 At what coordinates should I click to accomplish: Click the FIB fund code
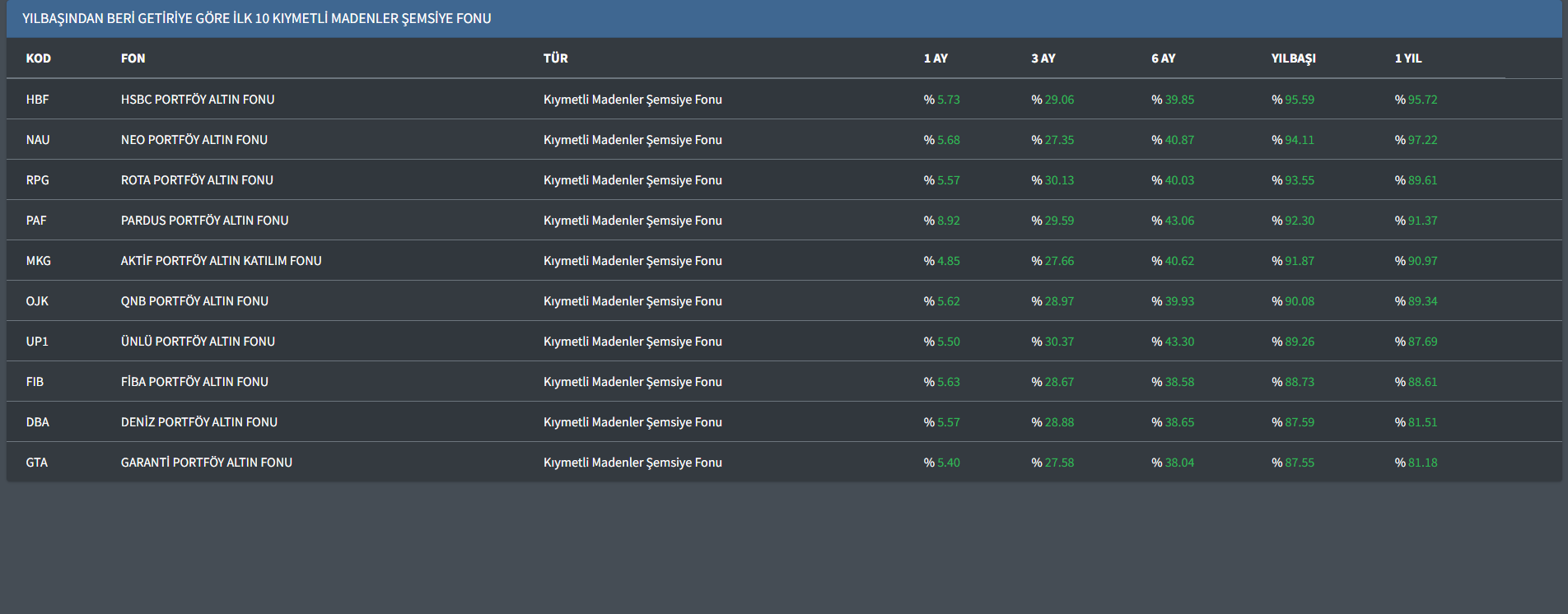click(35, 382)
